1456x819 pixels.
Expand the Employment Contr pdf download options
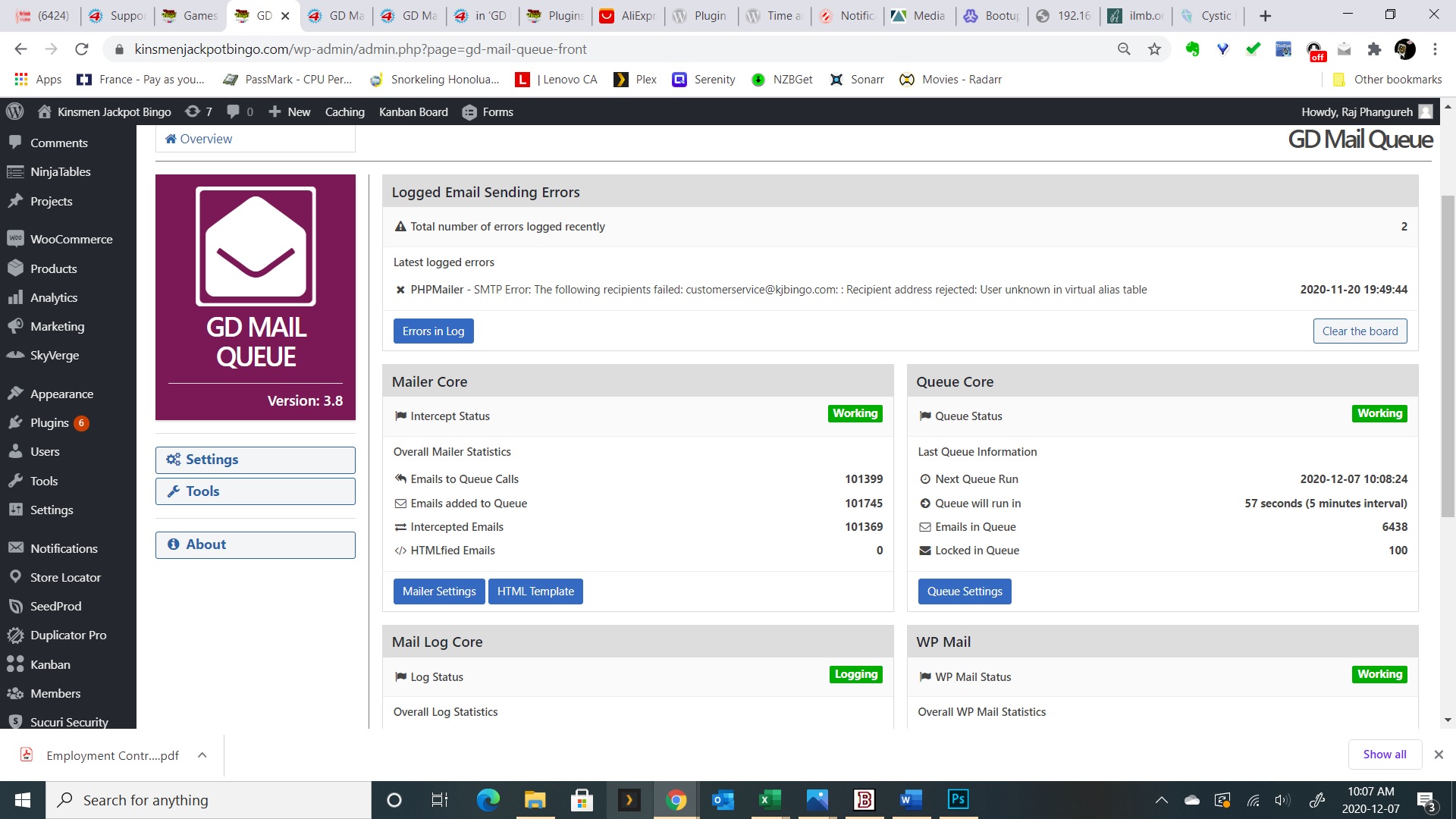point(202,755)
